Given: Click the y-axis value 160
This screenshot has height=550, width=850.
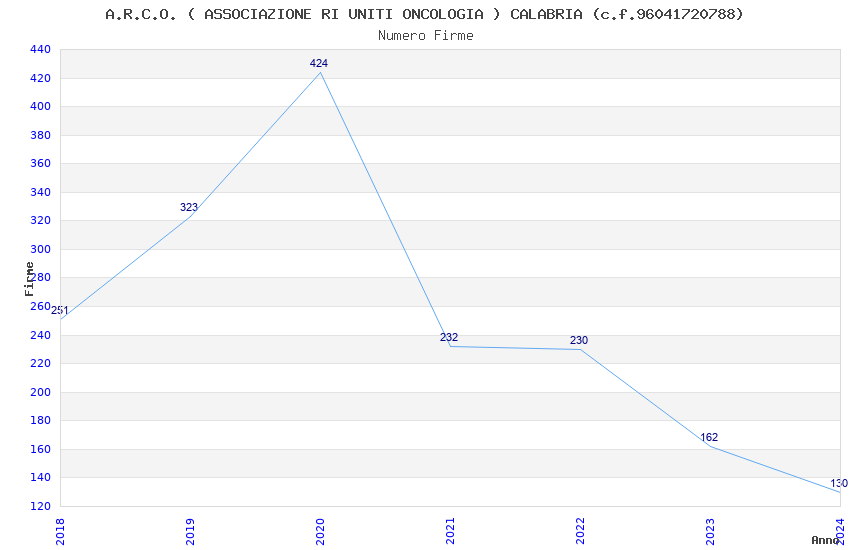Looking at the screenshot, I should pyautogui.click(x=40, y=449).
